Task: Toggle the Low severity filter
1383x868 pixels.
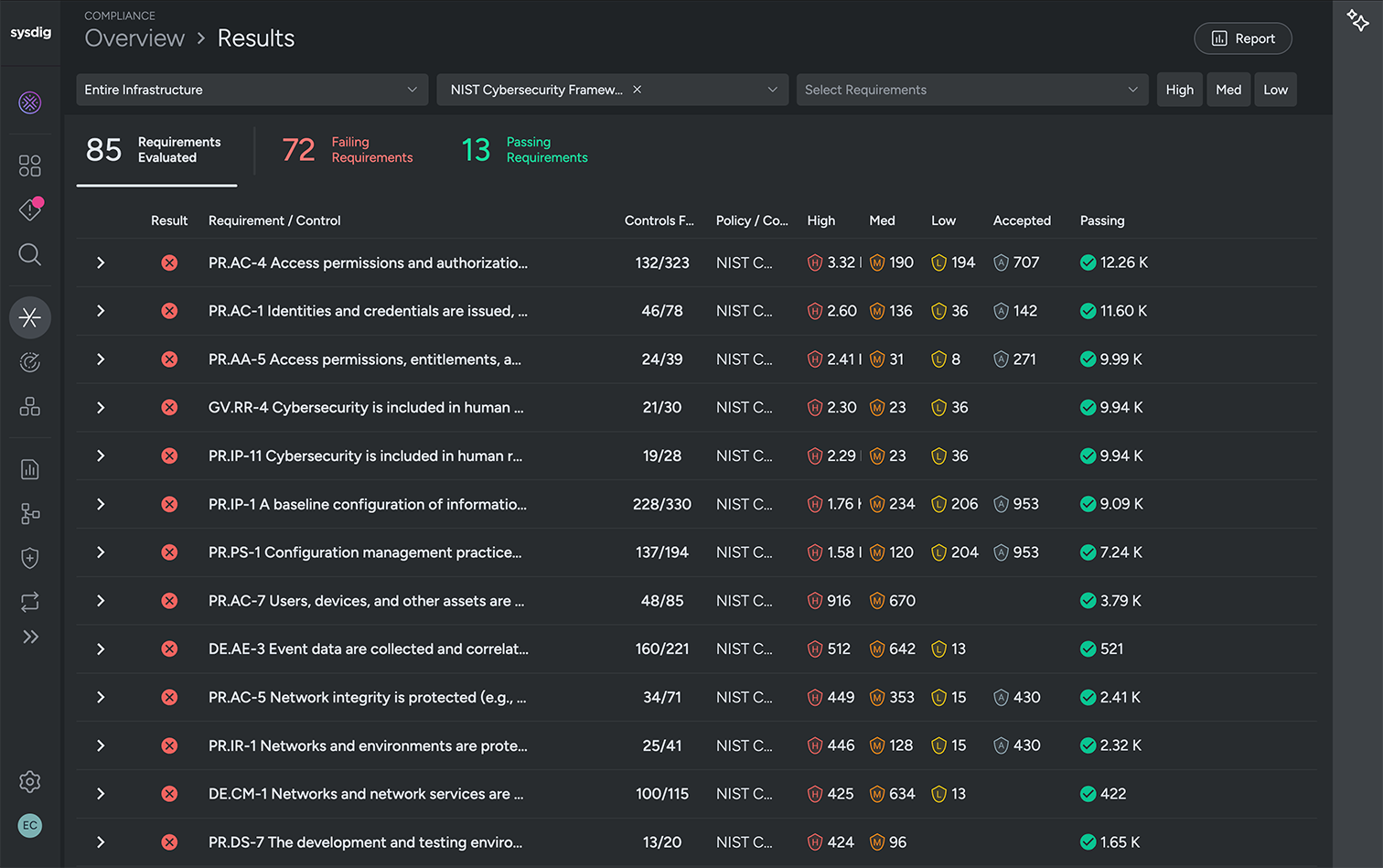Action: click(1276, 90)
